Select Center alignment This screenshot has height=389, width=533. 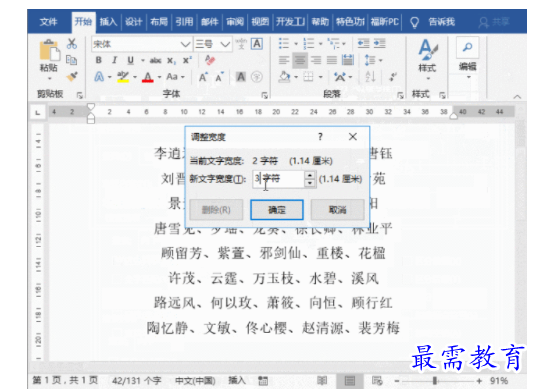[300, 61]
